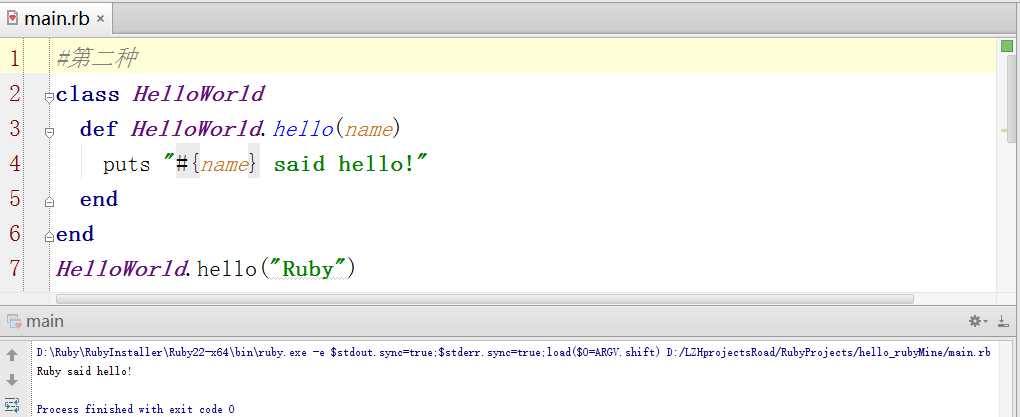This screenshot has width=1020, height=417.
Task: Click the editor vertical scrollbar thumb
Action: coord(1012,99)
